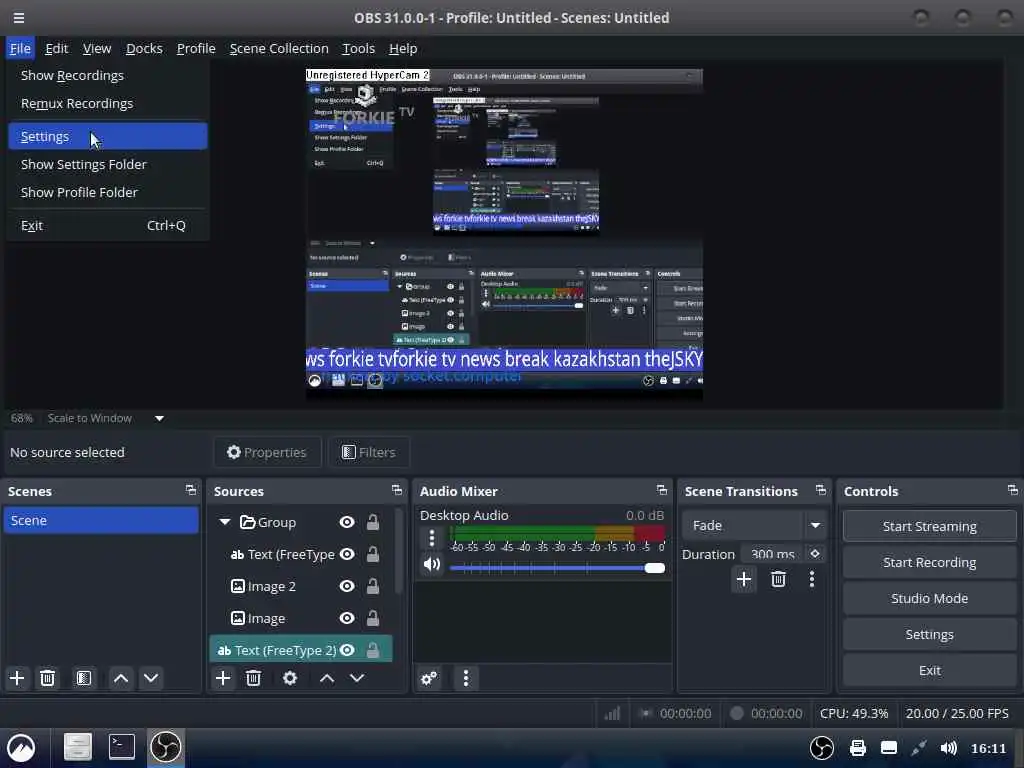Viewport: 1024px width, 768px height.
Task: Click Exit button in Controls dock
Action: point(929,670)
